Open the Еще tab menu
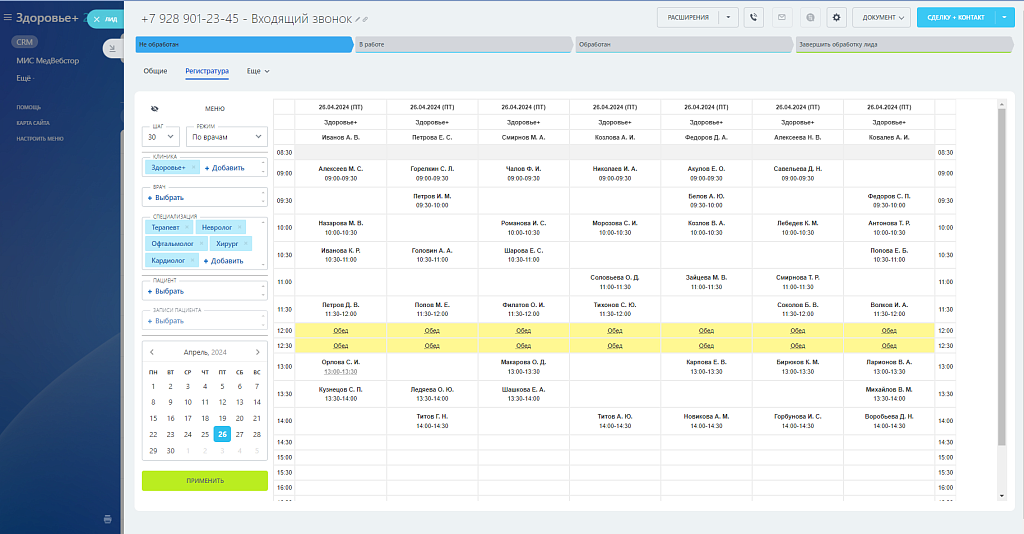Screen dimensions: 1024x534 click(258, 71)
